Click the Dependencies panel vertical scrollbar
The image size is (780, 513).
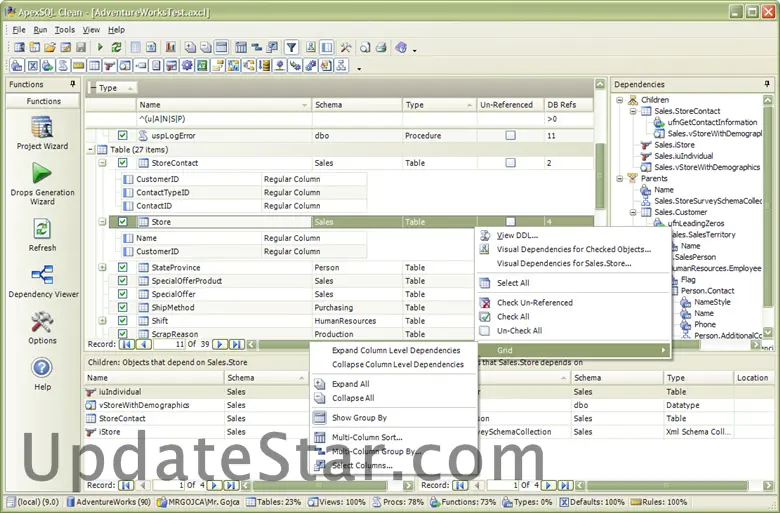(768, 204)
